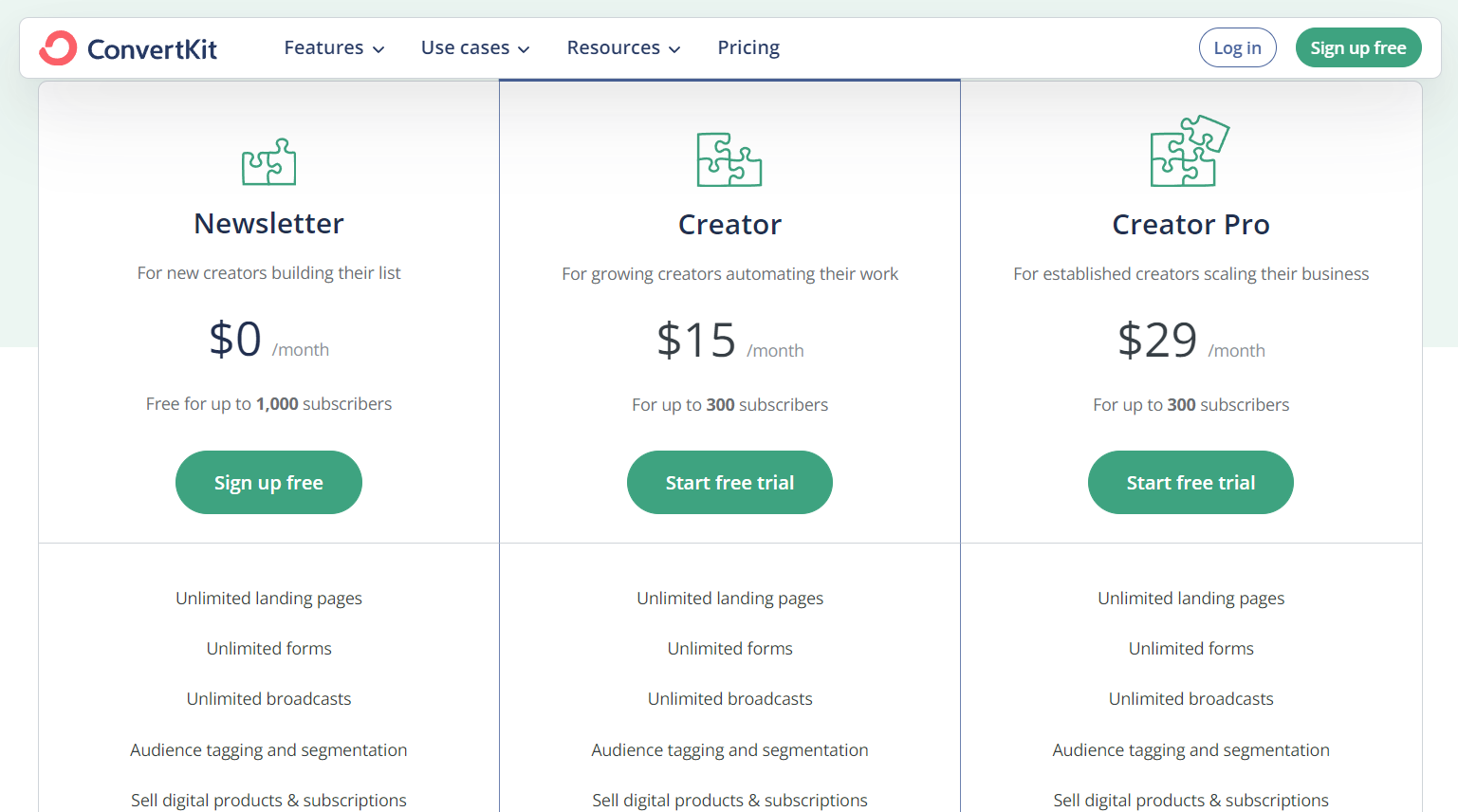Viewport: 1458px width, 812px height.
Task: Expand the Resources dropdown chevron
Action: click(x=674, y=49)
